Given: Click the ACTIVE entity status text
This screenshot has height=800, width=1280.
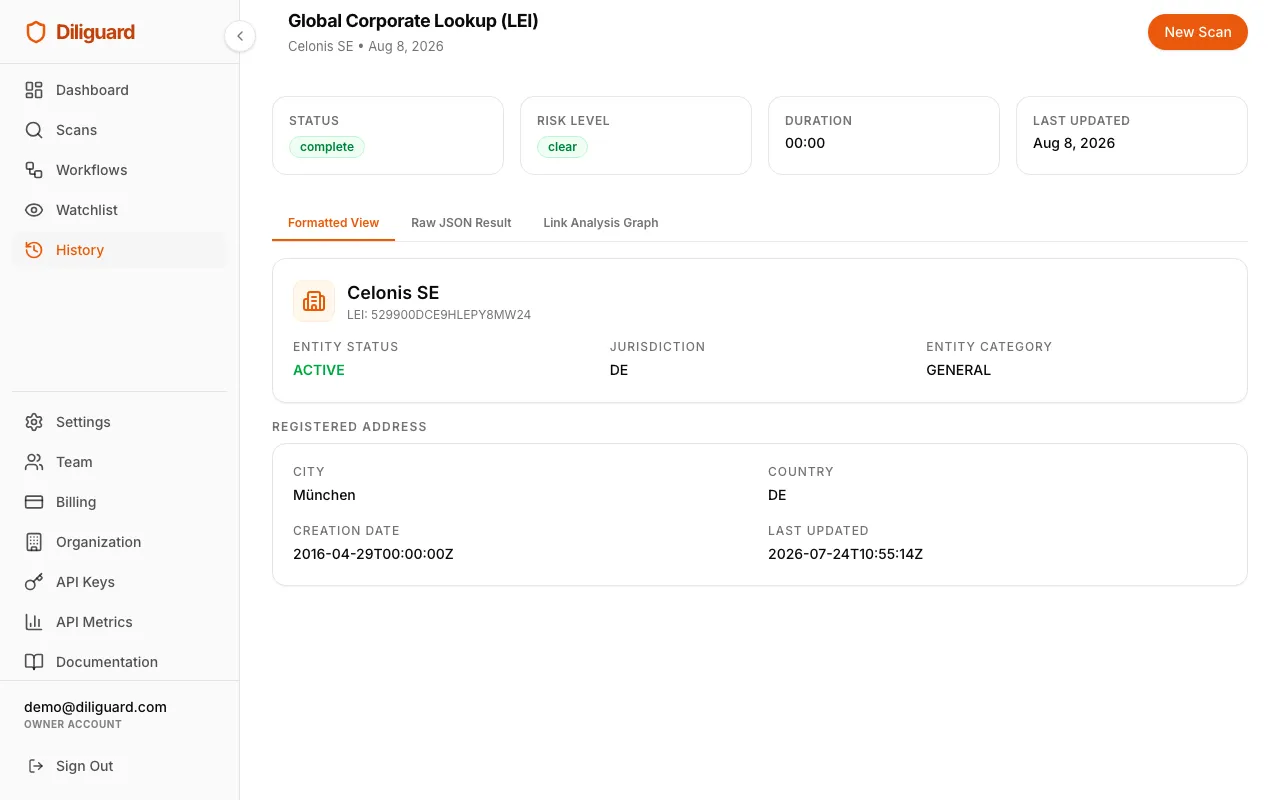Looking at the screenshot, I should pos(319,370).
